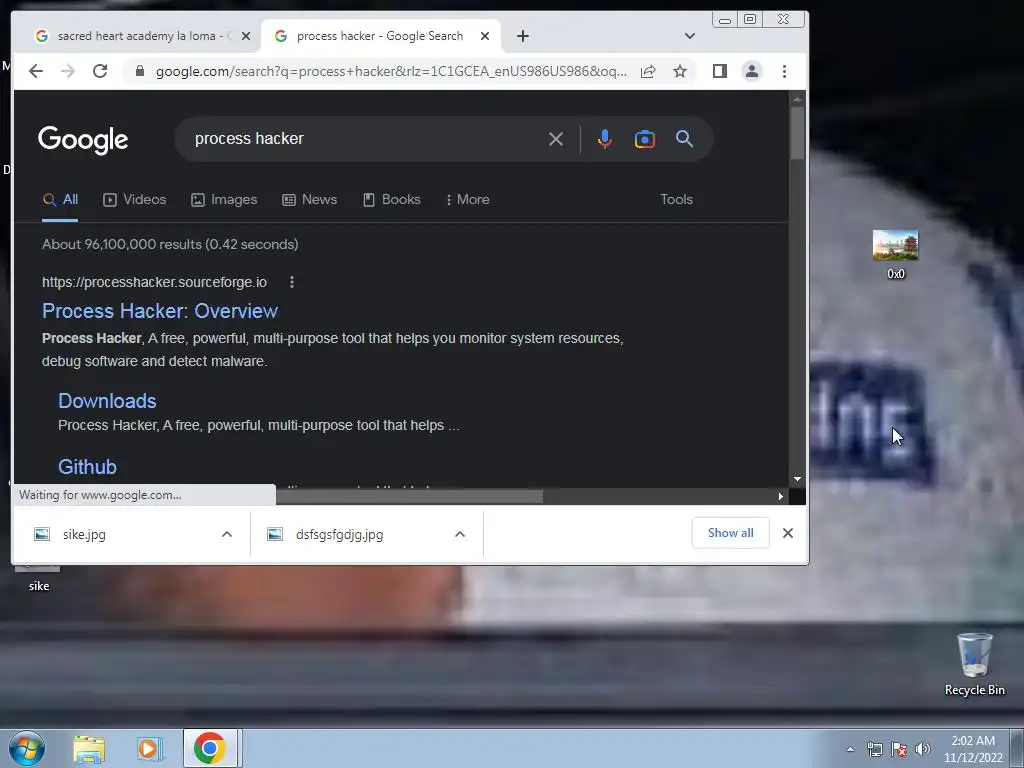Bookmark this page with the star icon

(680, 71)
